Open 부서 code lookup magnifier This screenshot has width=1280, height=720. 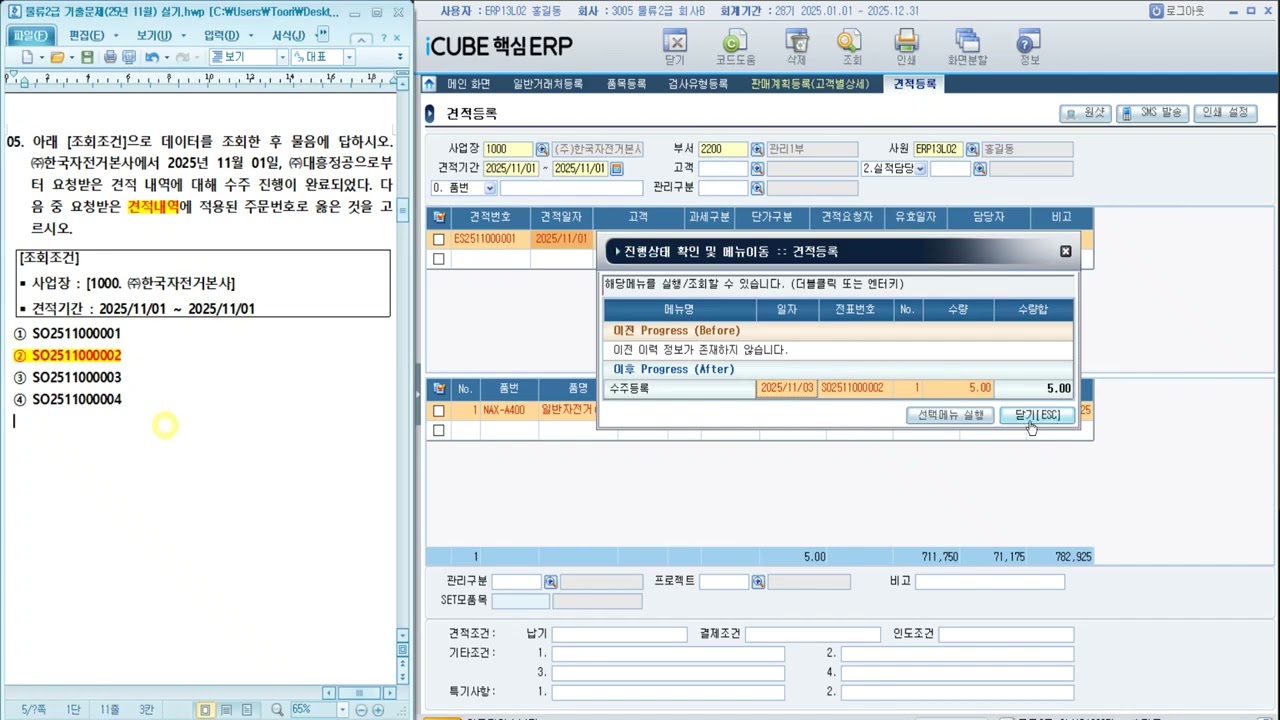[x=757, y=150]
